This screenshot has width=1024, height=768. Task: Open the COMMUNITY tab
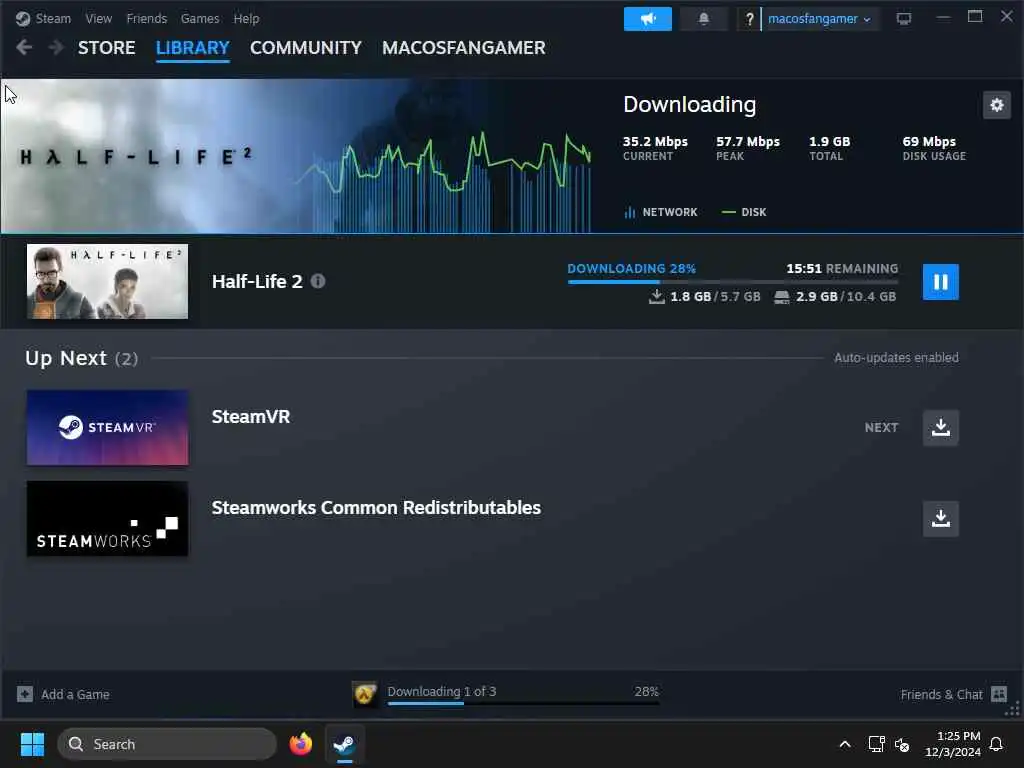[306, 48]
